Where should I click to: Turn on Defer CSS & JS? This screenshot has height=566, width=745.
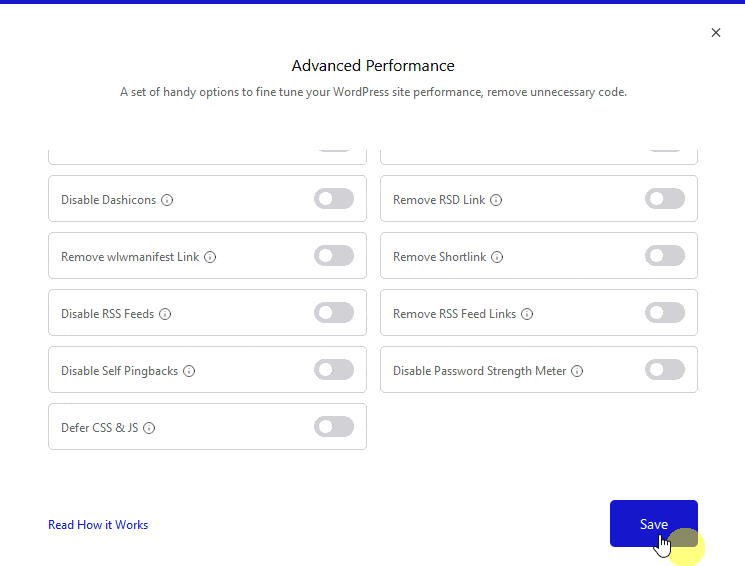click(334, 427)
